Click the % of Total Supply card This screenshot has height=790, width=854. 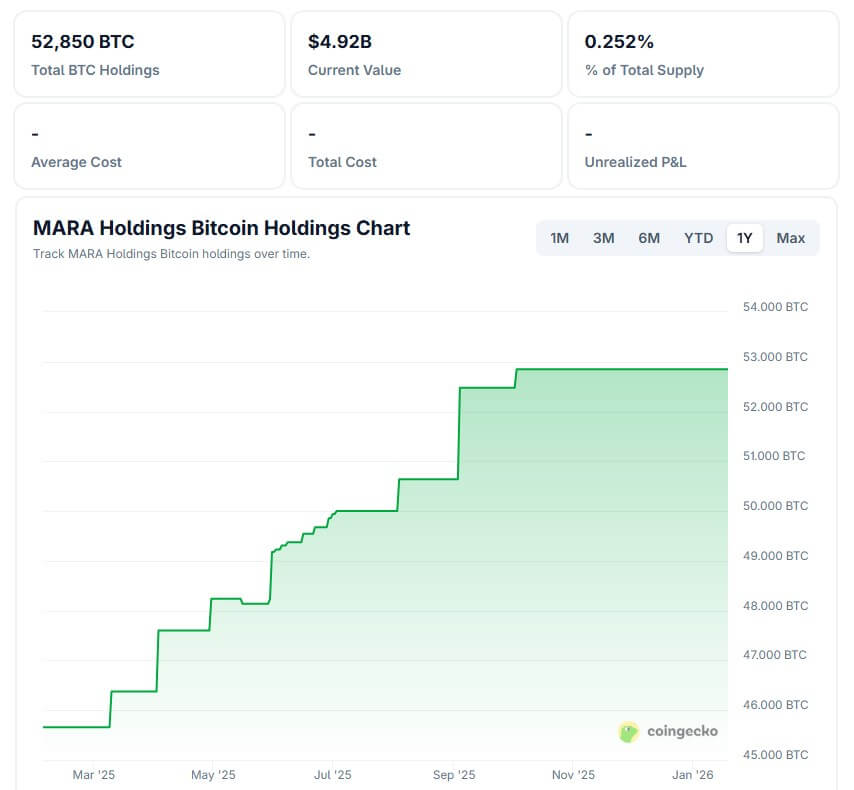703,54
